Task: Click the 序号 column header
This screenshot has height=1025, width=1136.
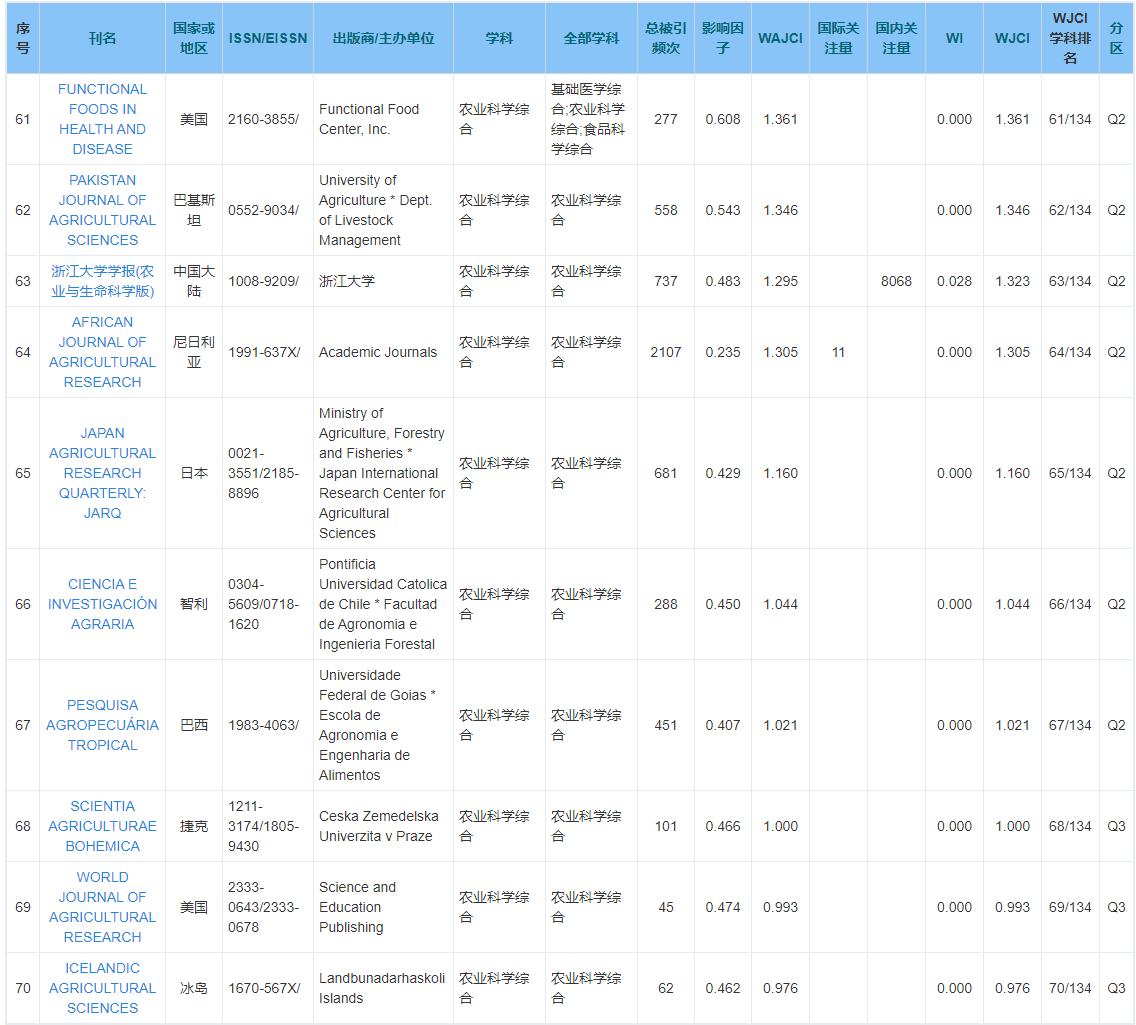Action: click(23, 38)
